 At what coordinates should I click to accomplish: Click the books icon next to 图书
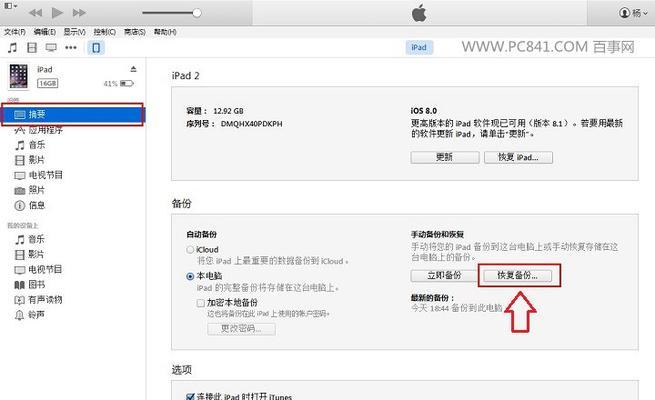click(x=20, y=285)
